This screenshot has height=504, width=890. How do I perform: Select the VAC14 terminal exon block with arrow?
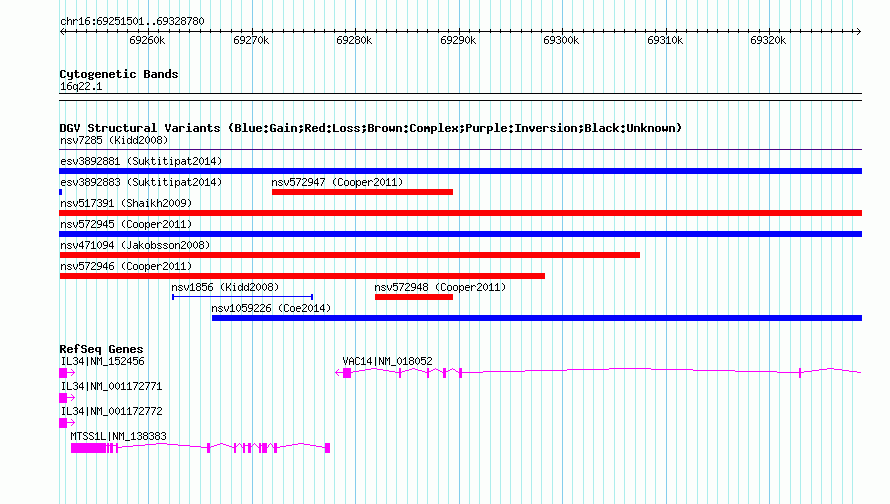343,373
